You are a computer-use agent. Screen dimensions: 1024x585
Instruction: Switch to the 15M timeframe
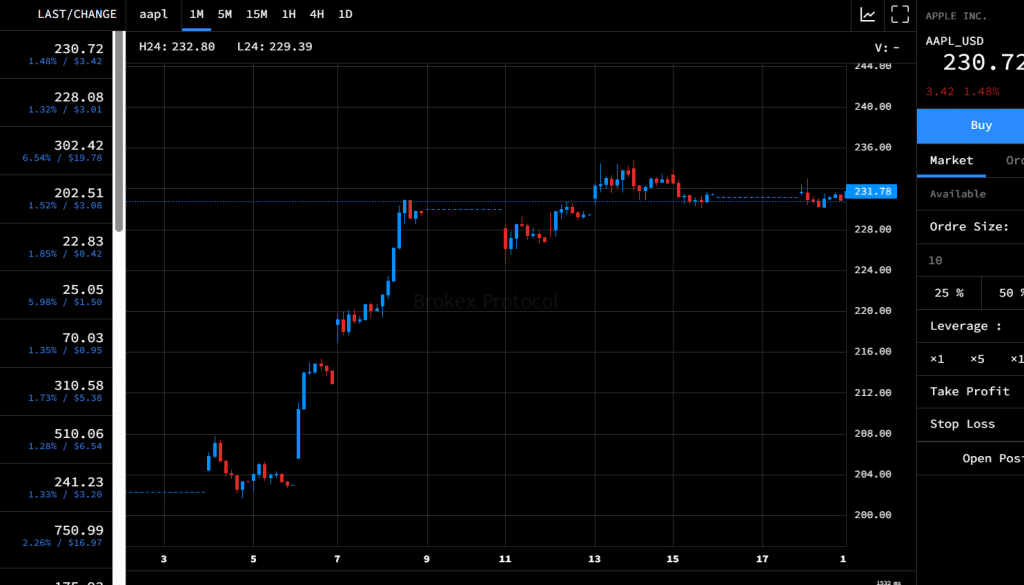257,14
